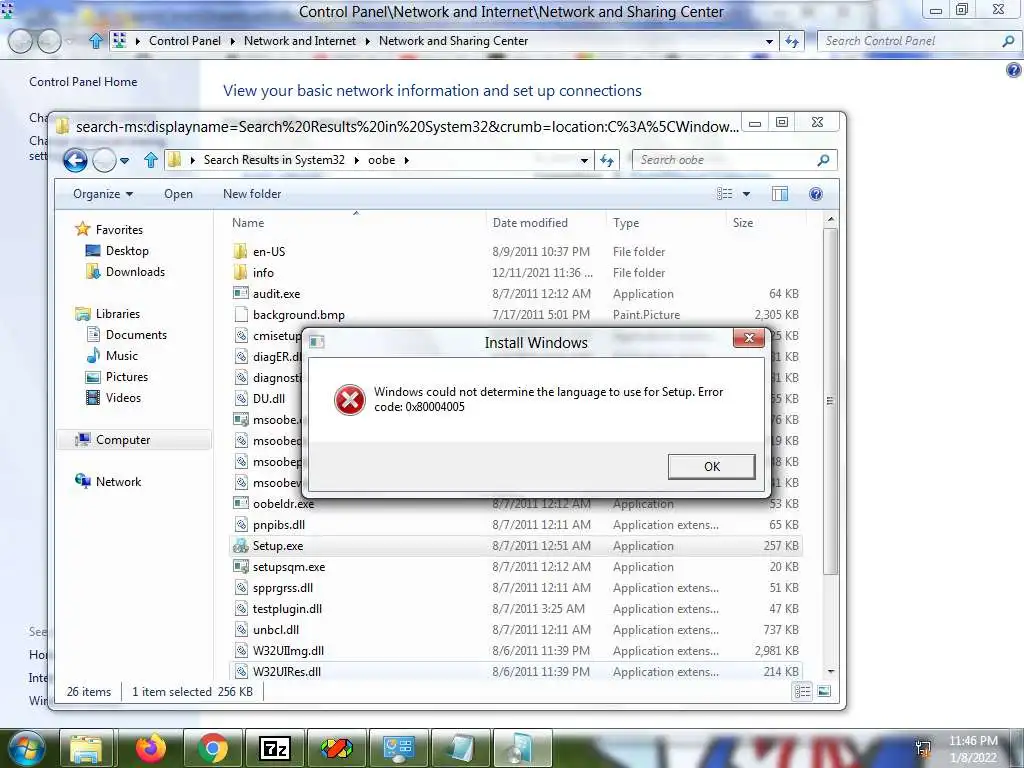Select Computer in navigation pane
This screenshot has height=768, width=1024.
(123, 440)
